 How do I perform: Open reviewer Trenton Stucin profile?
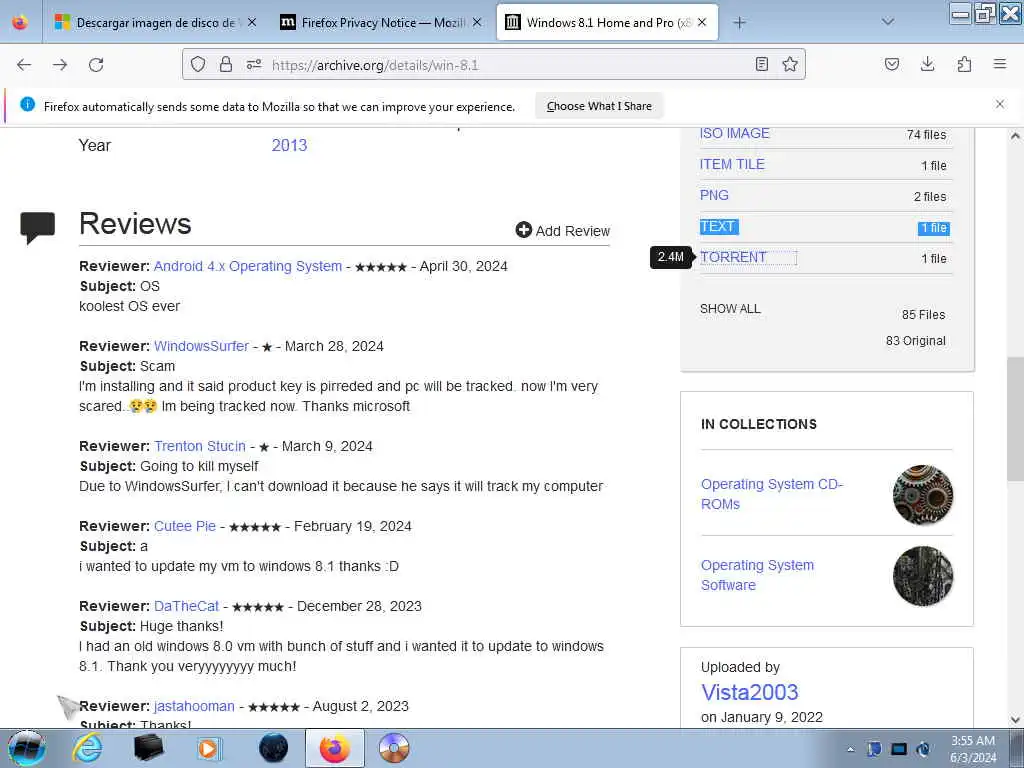[200, 446]
